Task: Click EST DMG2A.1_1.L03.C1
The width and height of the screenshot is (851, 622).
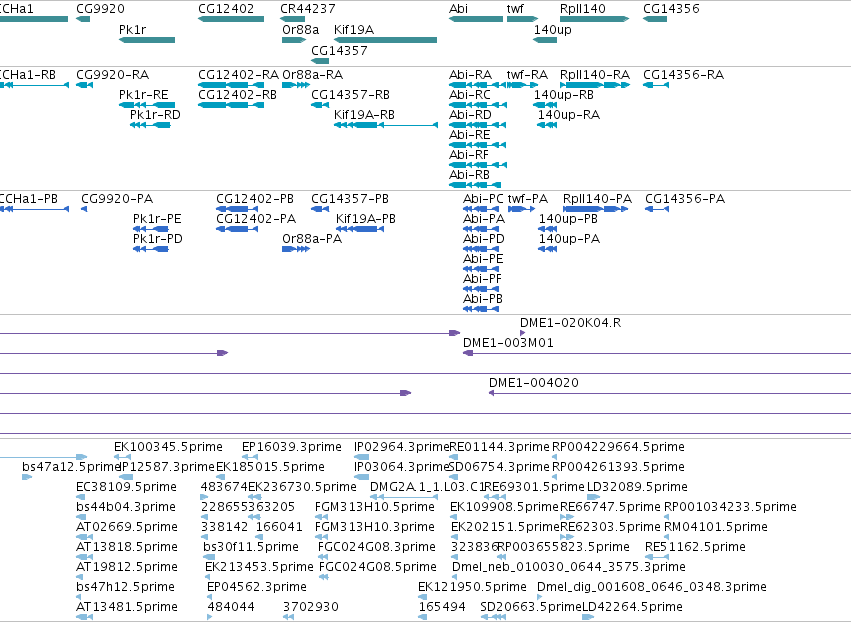Action: pyautogui.click(x=404, y=497)
